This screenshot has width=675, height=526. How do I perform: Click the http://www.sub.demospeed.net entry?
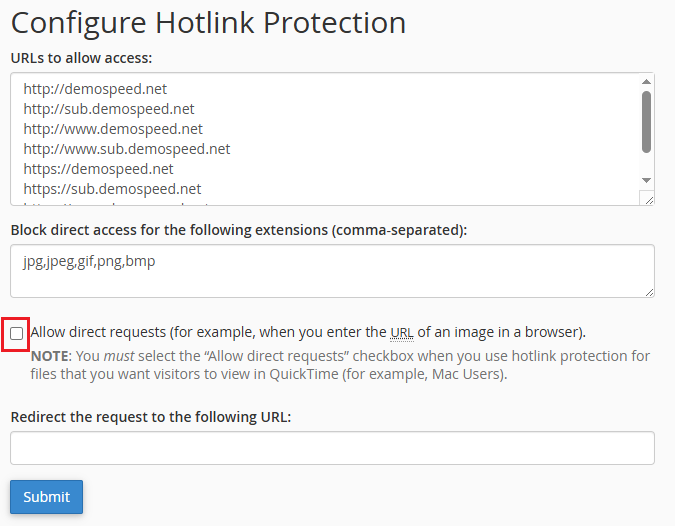(x=127, y=149)
